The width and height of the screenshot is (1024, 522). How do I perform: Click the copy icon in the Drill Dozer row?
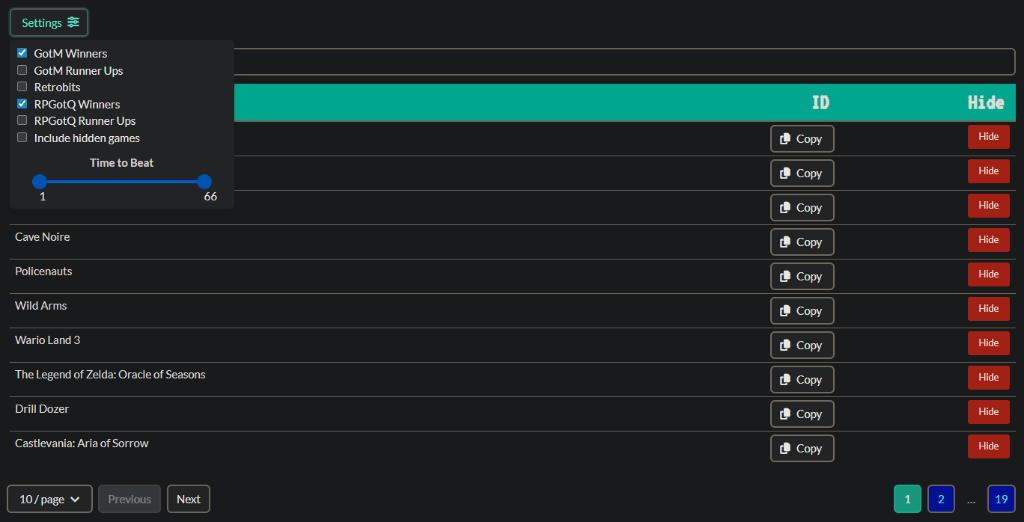785,414
